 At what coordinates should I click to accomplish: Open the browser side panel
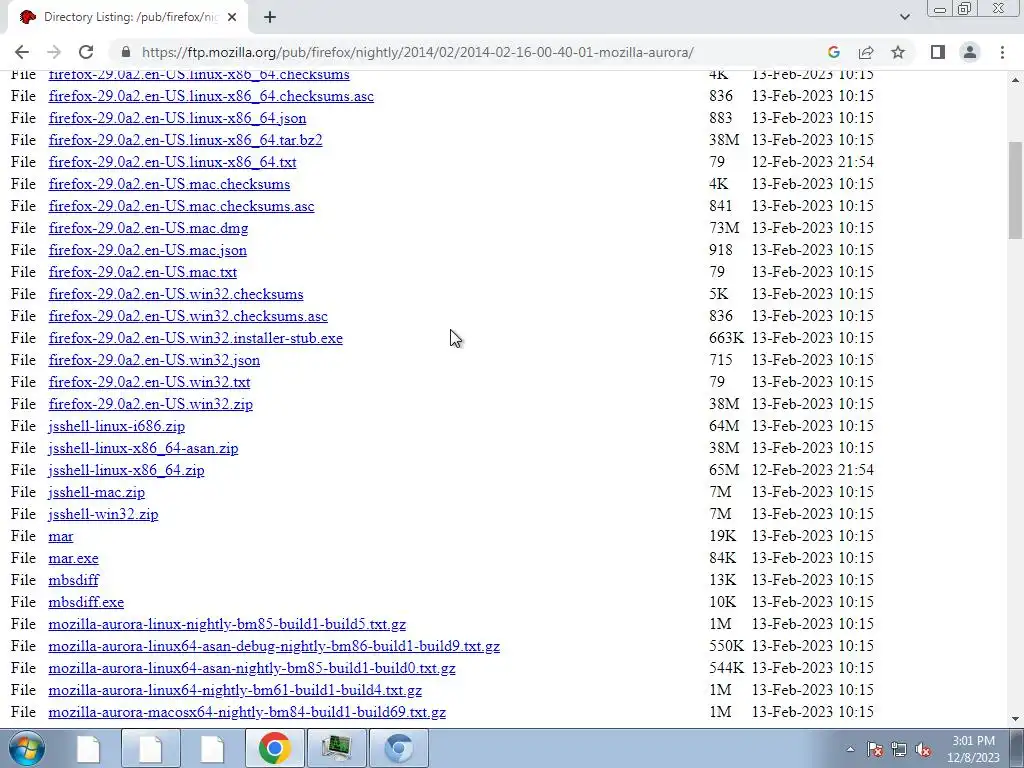click(x=938, y=52)
